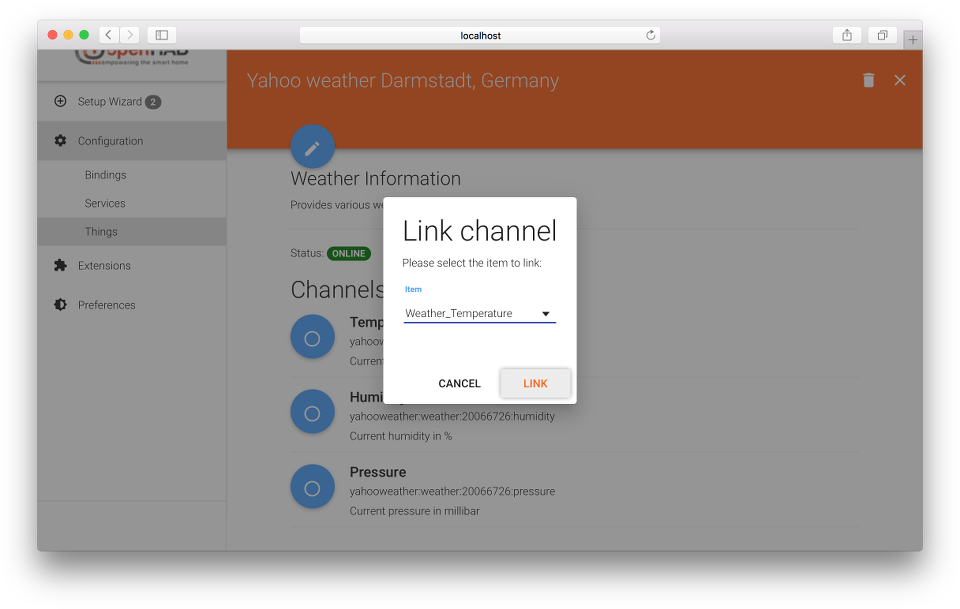This screenshot has width=960, height=609.
Task: Cancel the Link channel dialog
Action: (459, 383)
